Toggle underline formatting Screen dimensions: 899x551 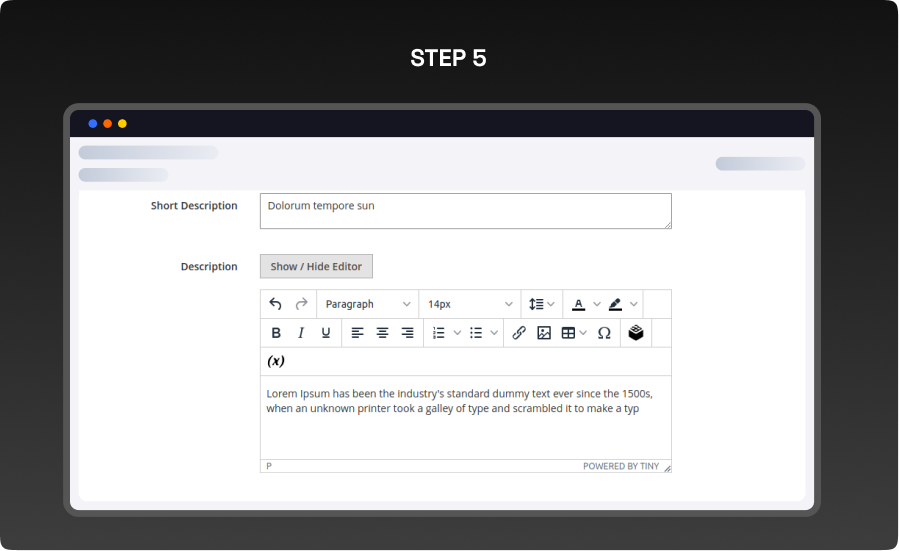pyautogui.click(x=326, y=333)
